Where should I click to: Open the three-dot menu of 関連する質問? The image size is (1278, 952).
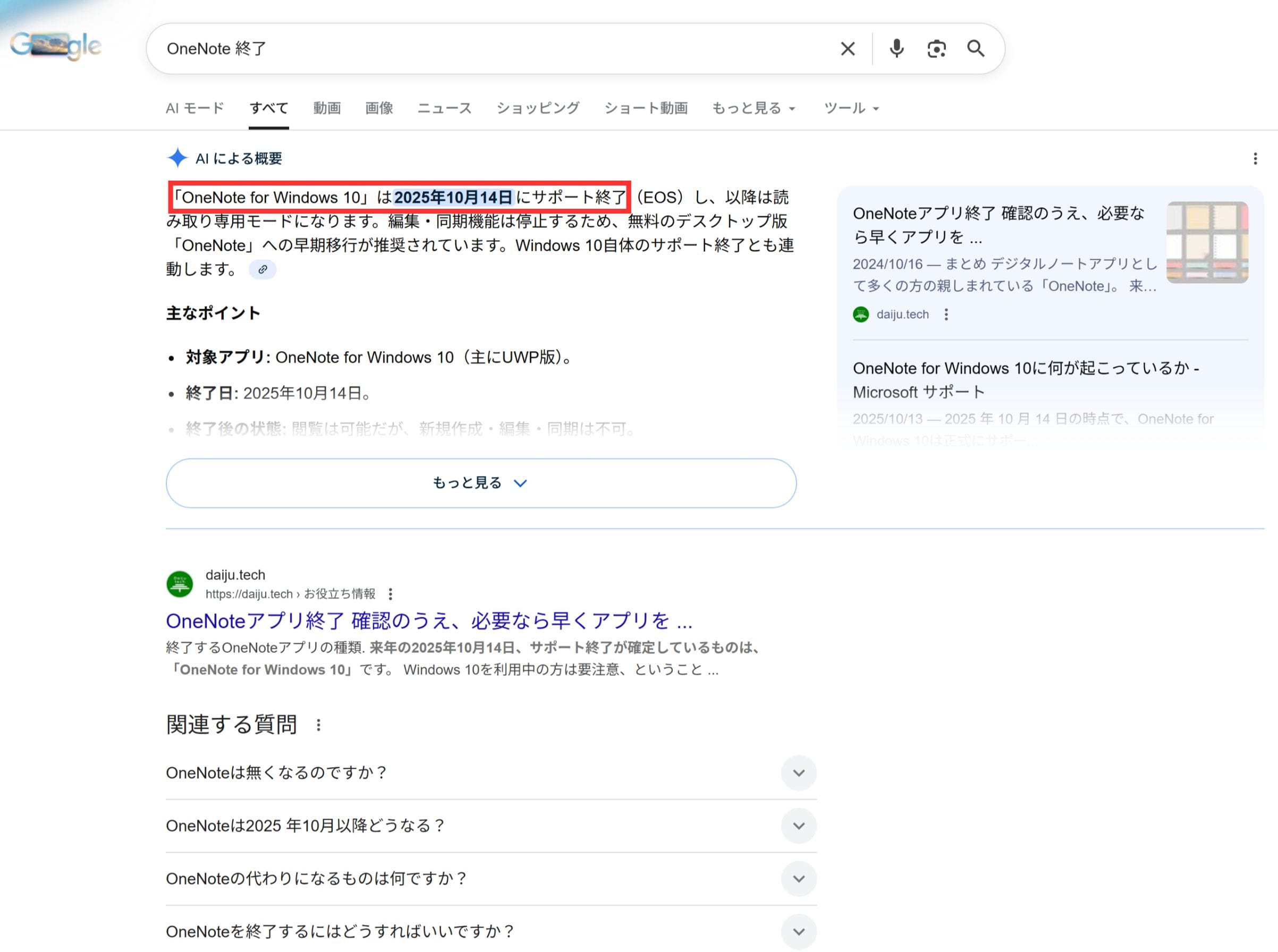point(318,725)
